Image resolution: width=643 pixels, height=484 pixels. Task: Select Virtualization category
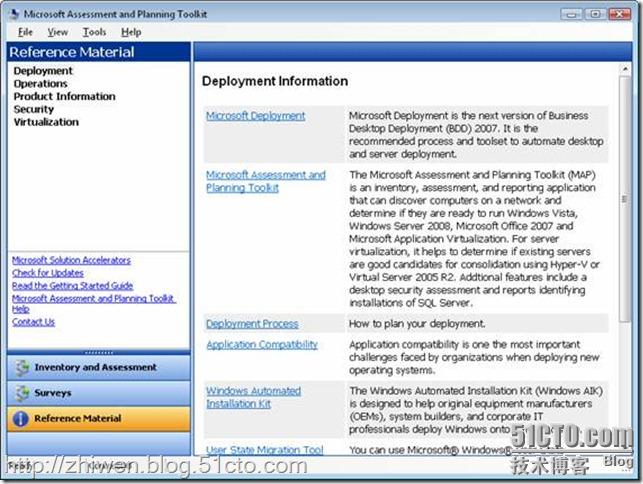pos(46,122)
